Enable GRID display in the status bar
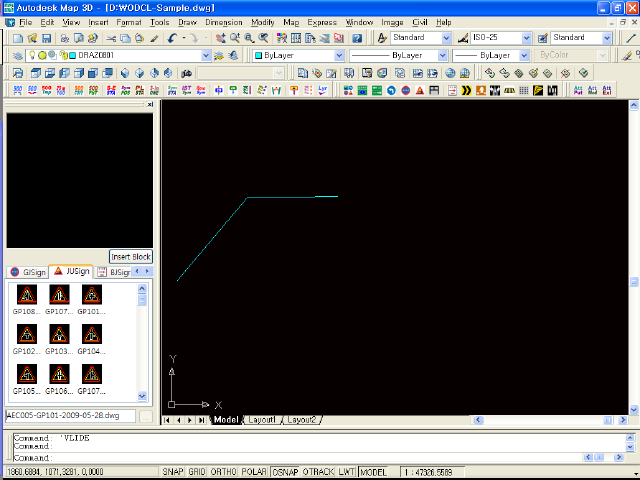The width and height of the screenshot is (640, 480). pyautogui.click(x=197, y=472)
